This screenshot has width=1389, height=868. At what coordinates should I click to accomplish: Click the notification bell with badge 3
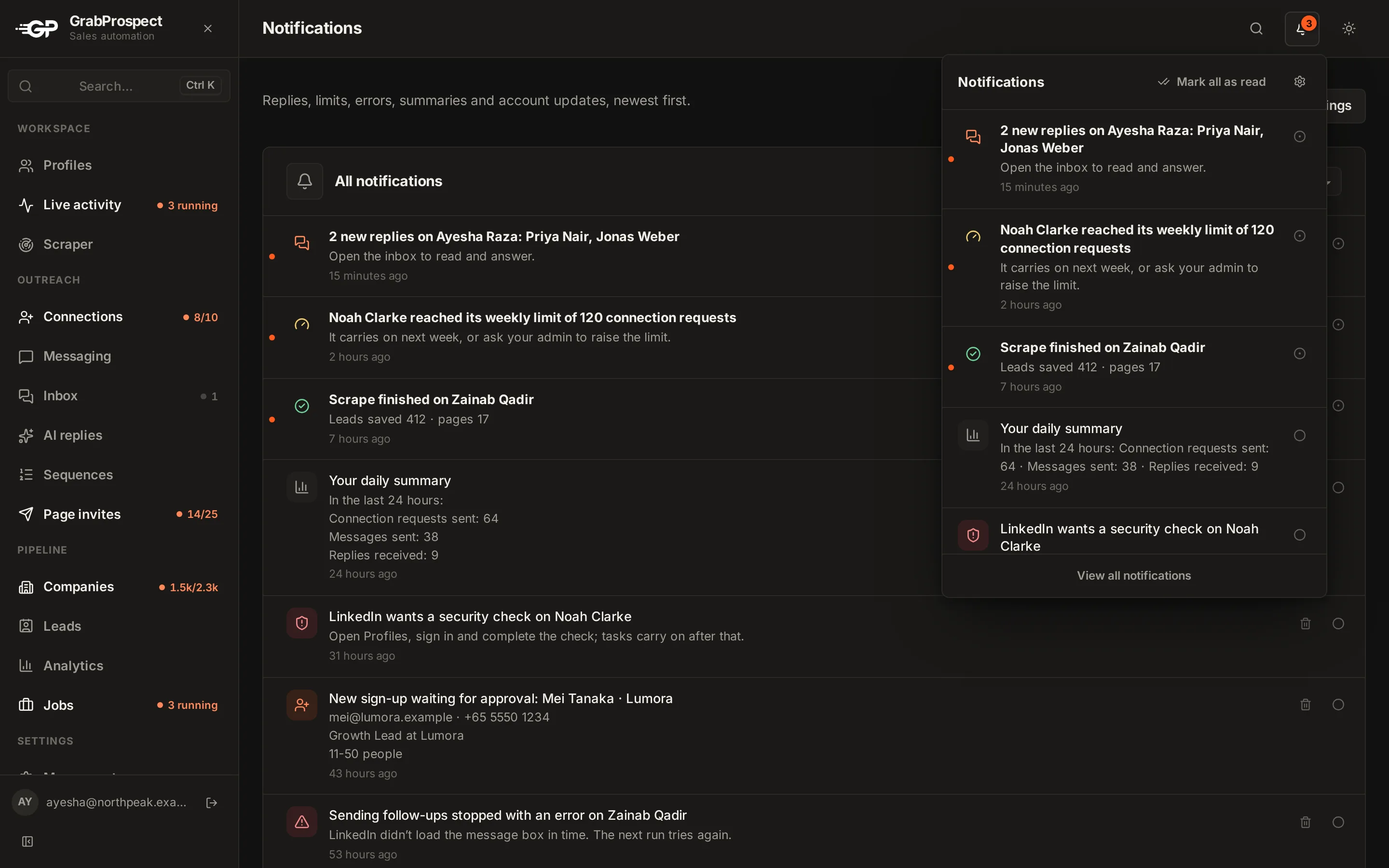(1301, 29)
